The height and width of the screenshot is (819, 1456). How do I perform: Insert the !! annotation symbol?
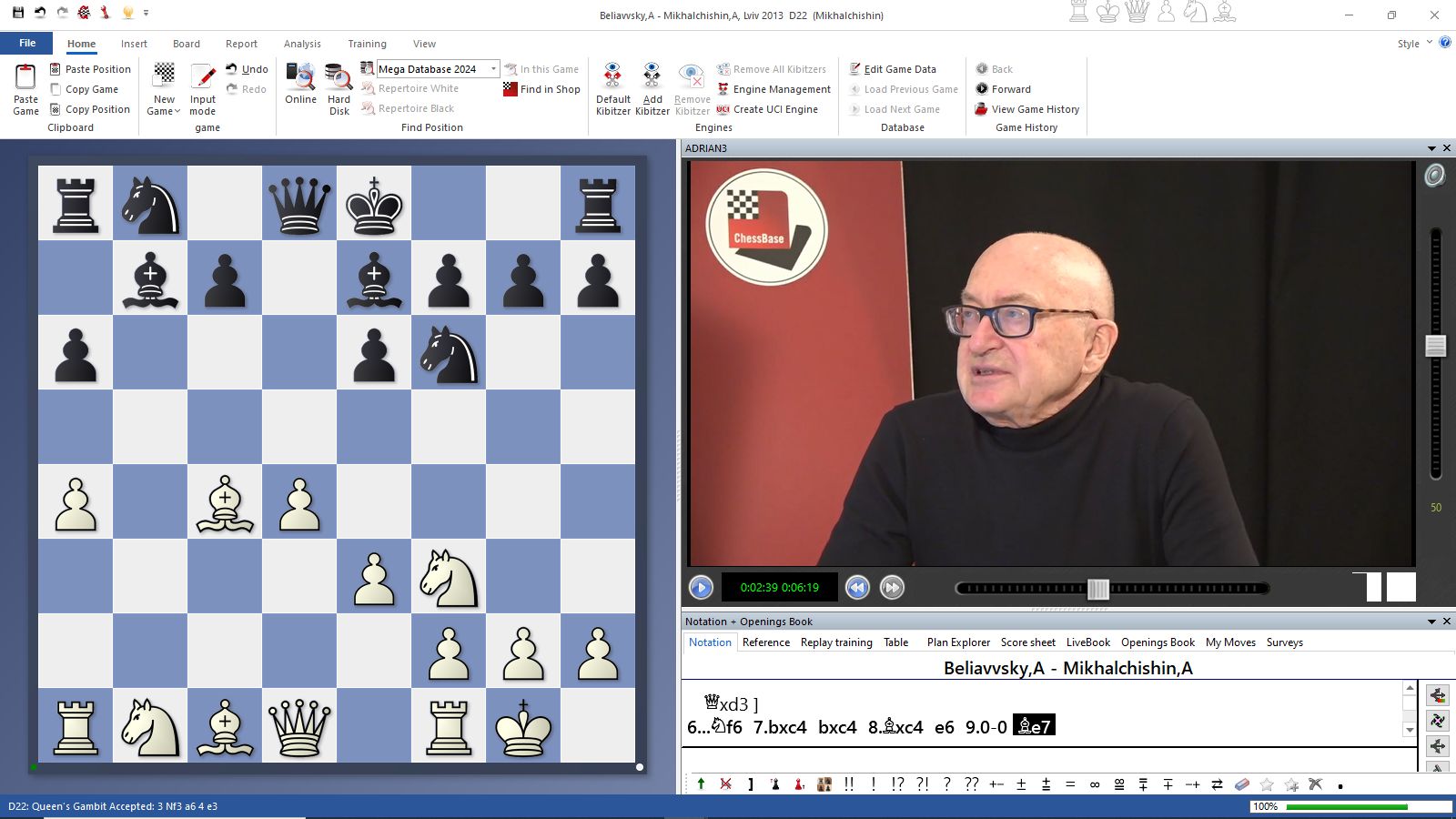[x=849, y=784]
